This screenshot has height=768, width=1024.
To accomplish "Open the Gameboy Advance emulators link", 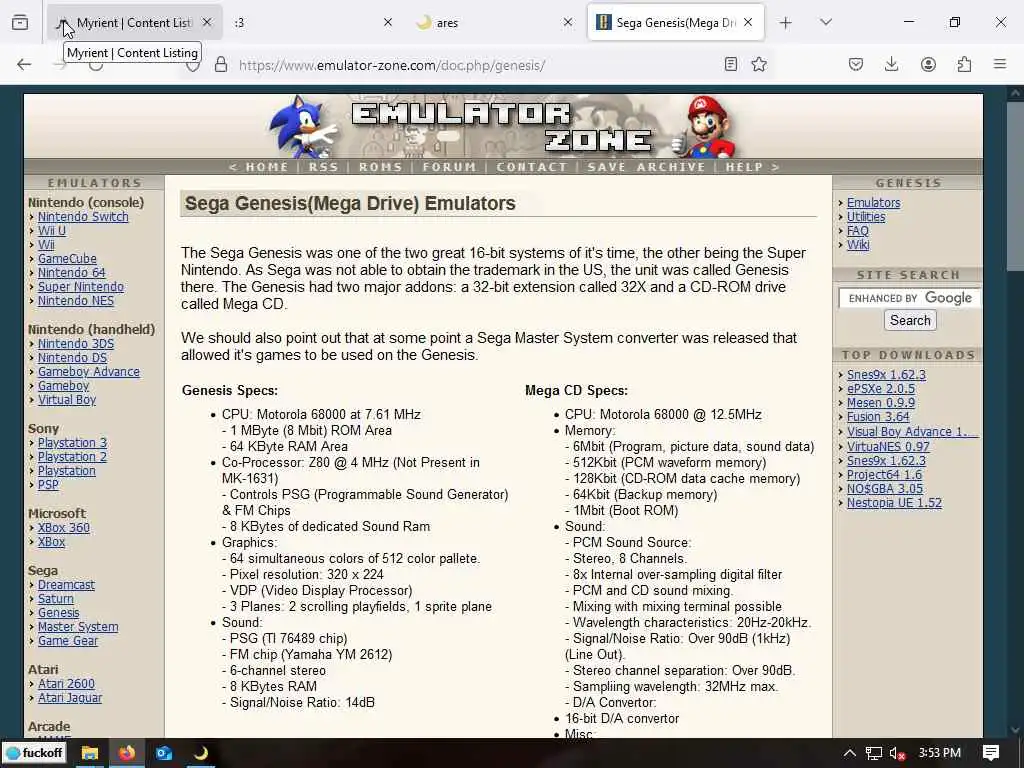I will tap(89, 372).
